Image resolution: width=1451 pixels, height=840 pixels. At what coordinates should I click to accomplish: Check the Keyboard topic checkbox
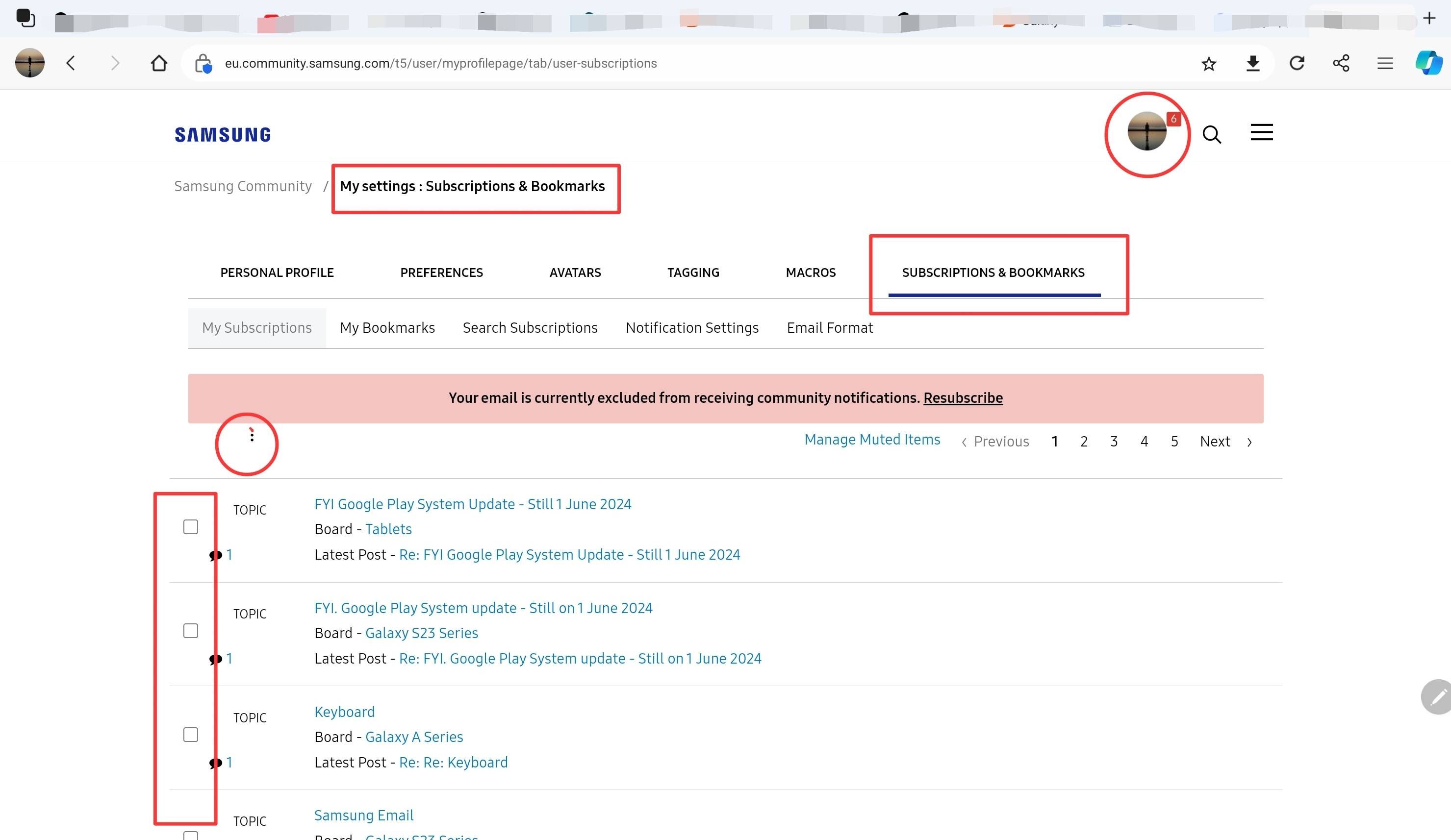pyautogui.click(x=191, y=734)
